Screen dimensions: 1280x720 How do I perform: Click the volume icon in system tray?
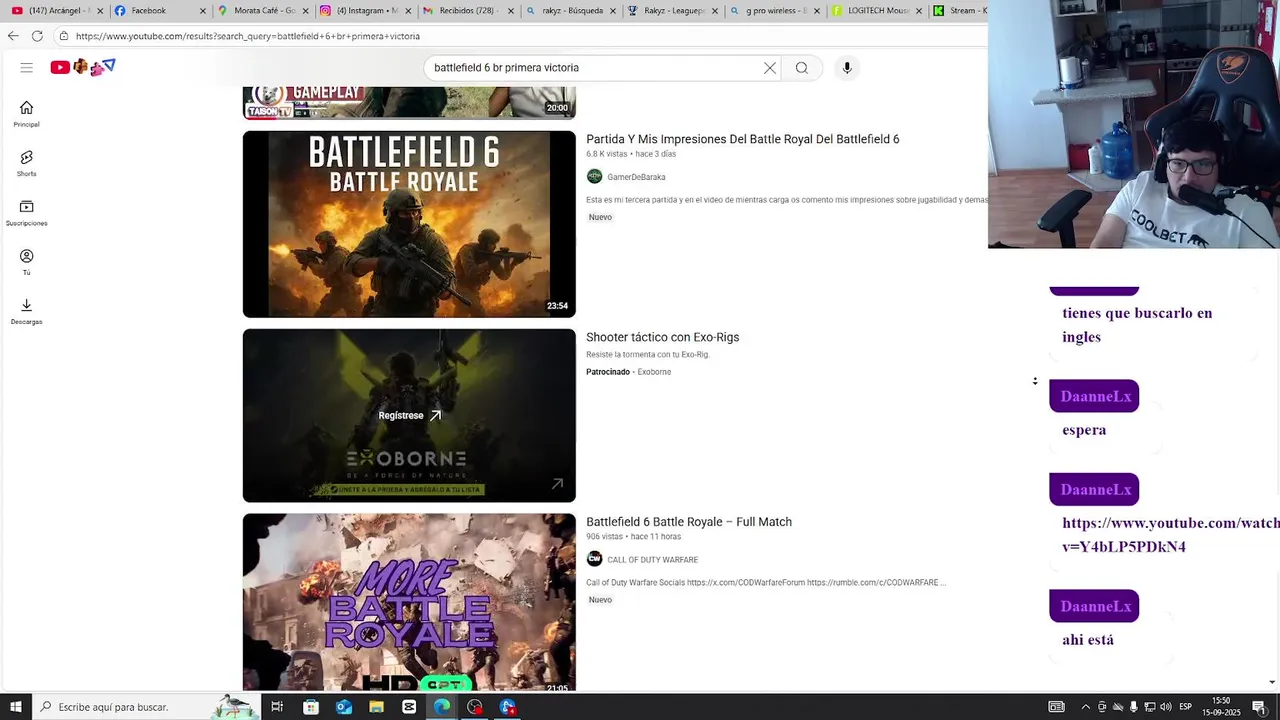[1166, 707]
